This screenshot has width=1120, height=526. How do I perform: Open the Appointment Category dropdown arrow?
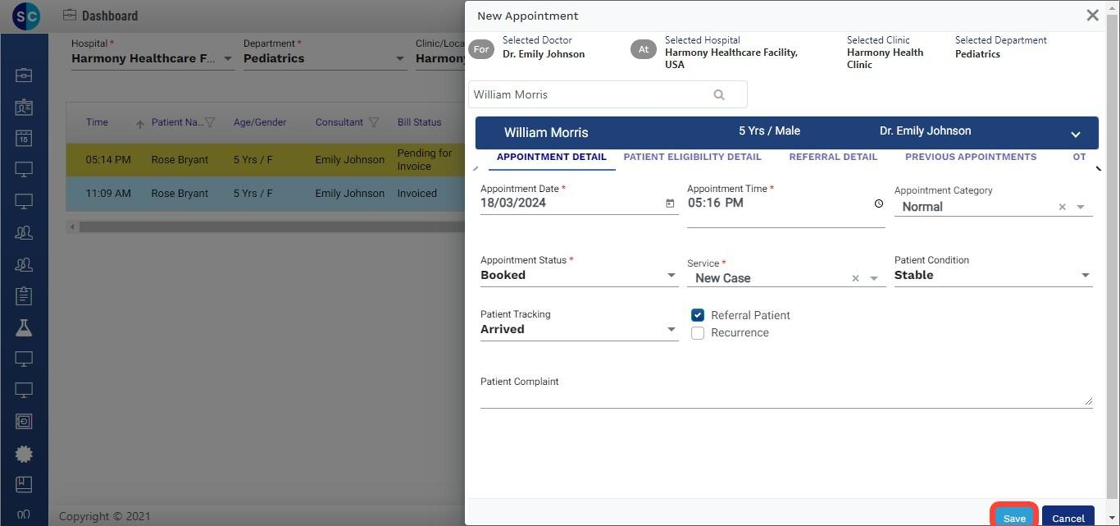(1080, 207)
